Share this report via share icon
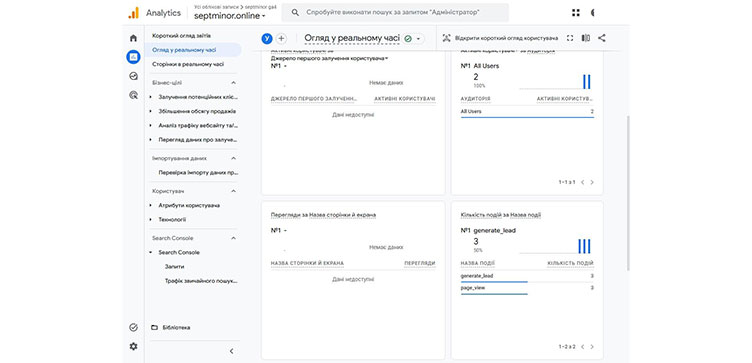Screen dimensions: 752x363 click(x=602, y=38)
